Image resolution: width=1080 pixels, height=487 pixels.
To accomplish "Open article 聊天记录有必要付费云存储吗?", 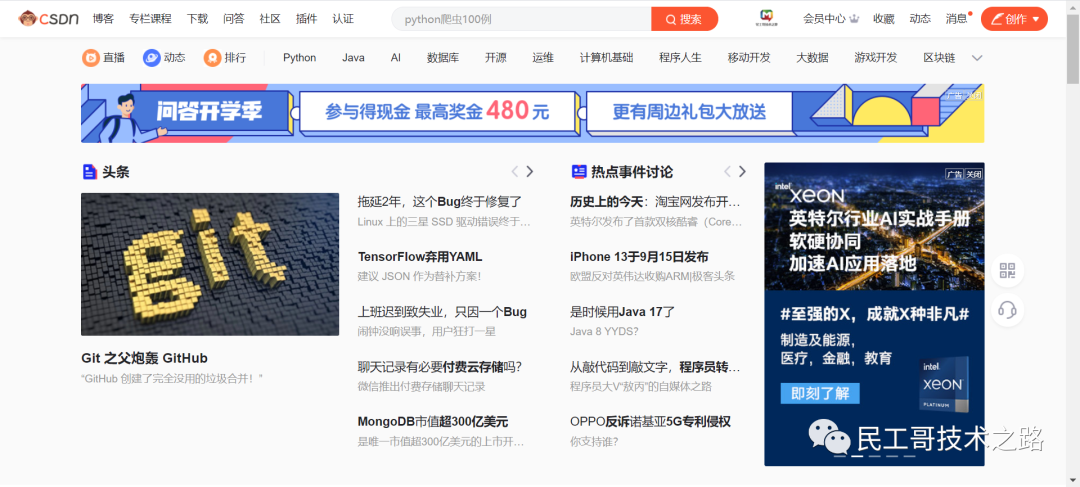I will point(439,366).
